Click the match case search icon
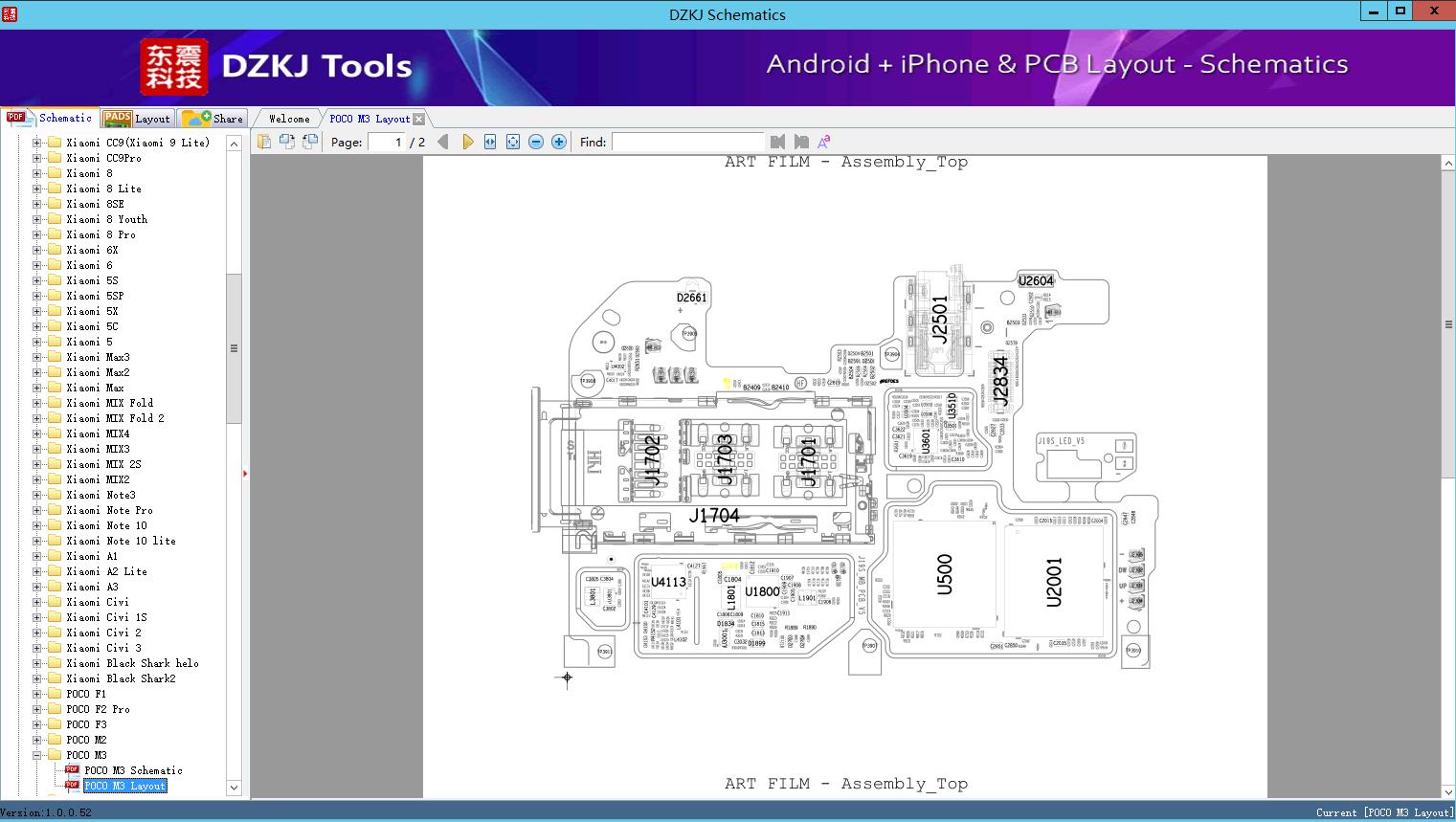1456x822 pixels. (823, 142)
